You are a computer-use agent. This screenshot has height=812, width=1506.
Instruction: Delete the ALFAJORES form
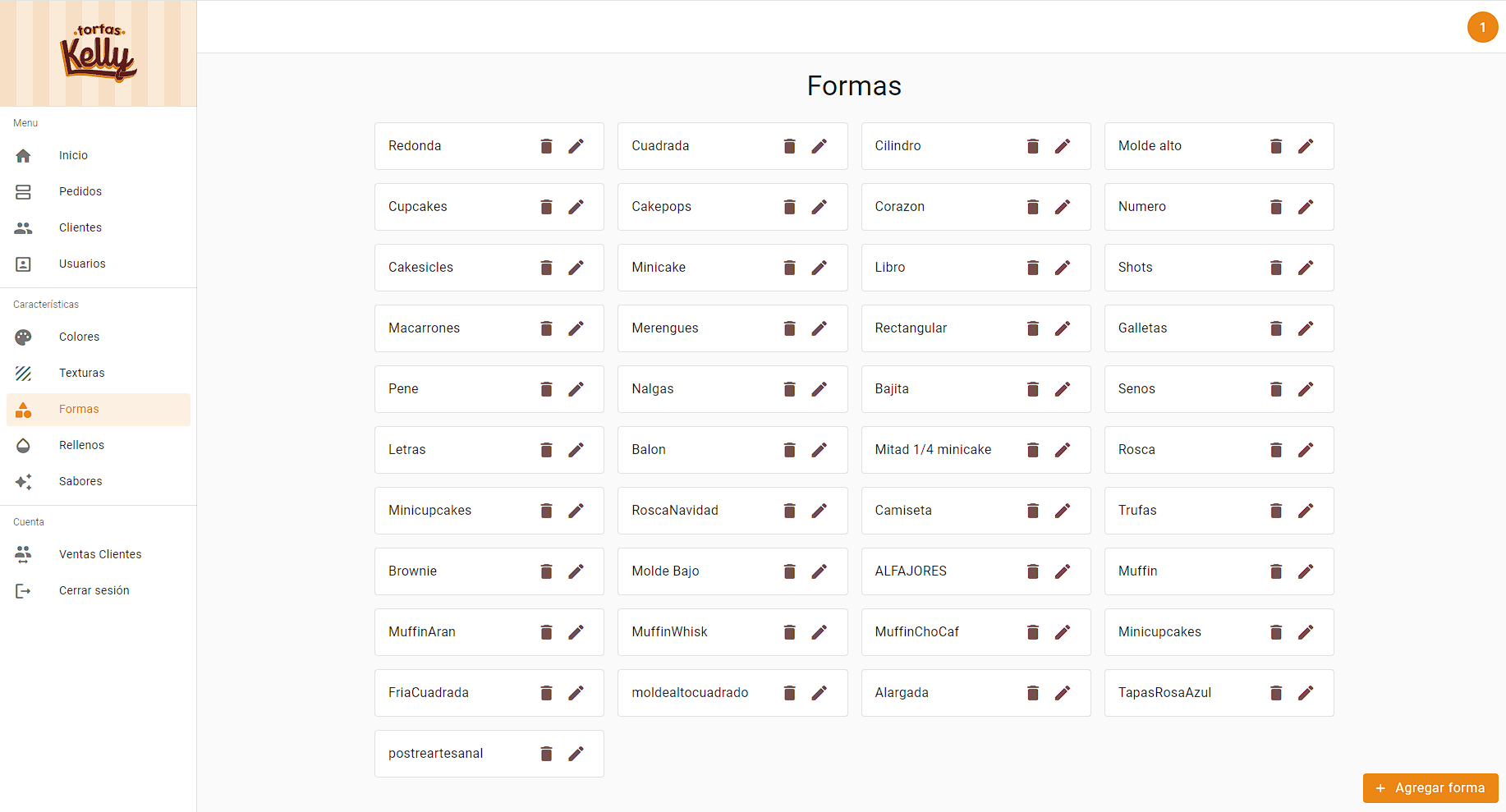pyautogui.click(x=1032, y=571)
